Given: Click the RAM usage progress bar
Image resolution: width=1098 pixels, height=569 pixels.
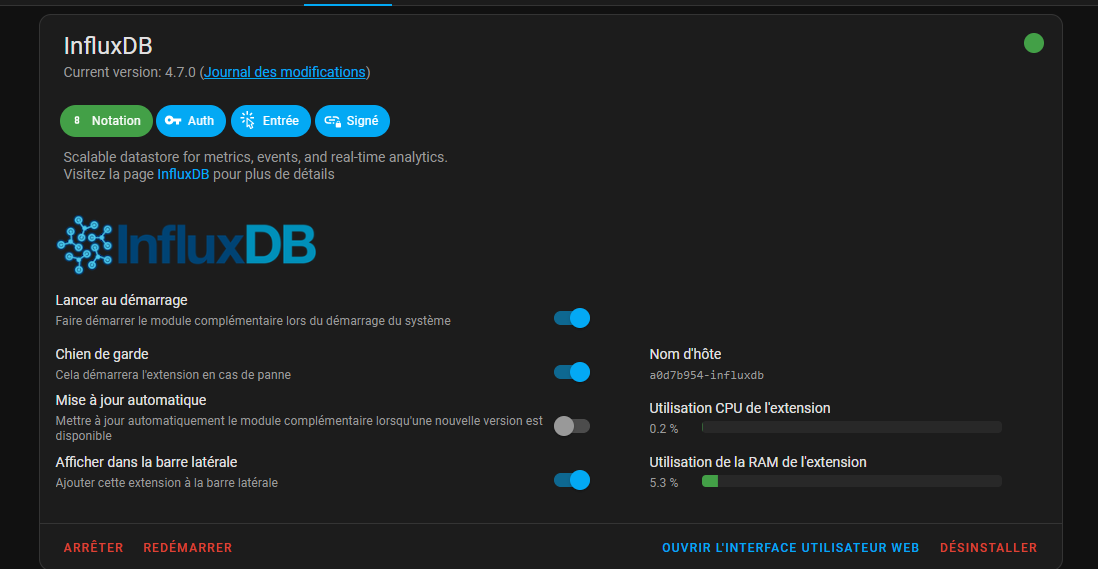Looking at the screenshot, I should 852,481.
